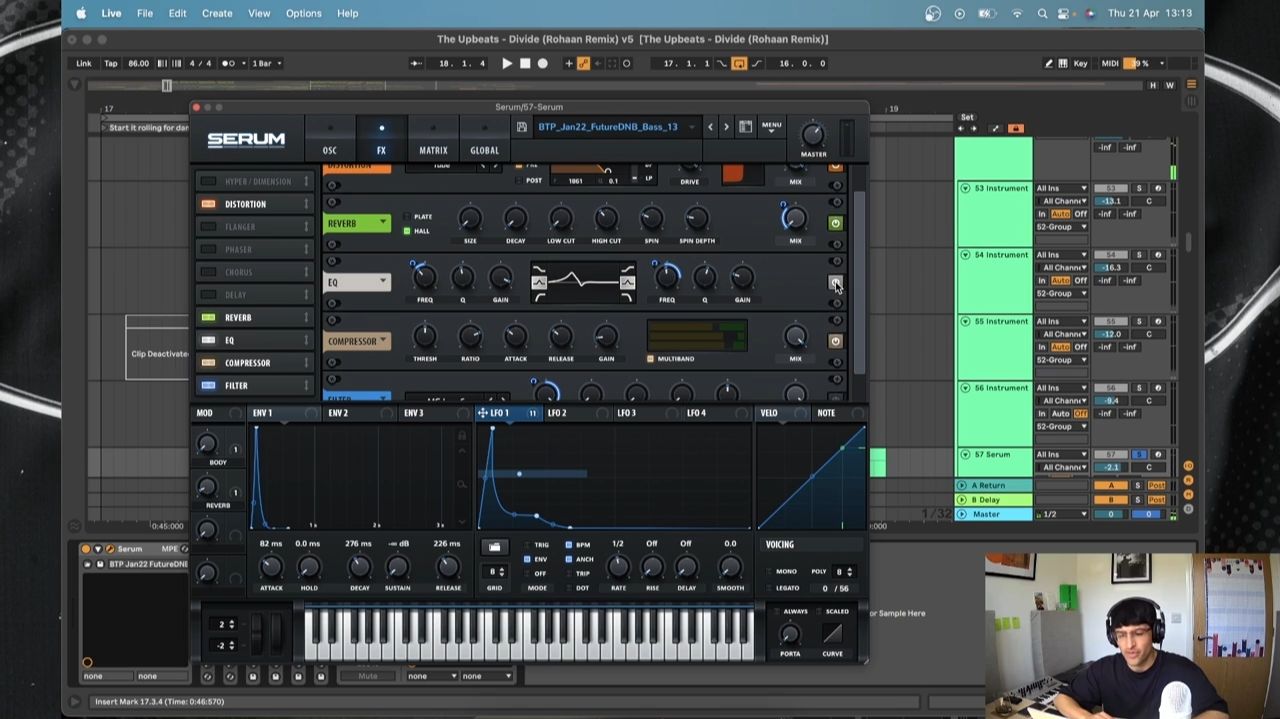Click the Set locator button

[x=967, y=117]
